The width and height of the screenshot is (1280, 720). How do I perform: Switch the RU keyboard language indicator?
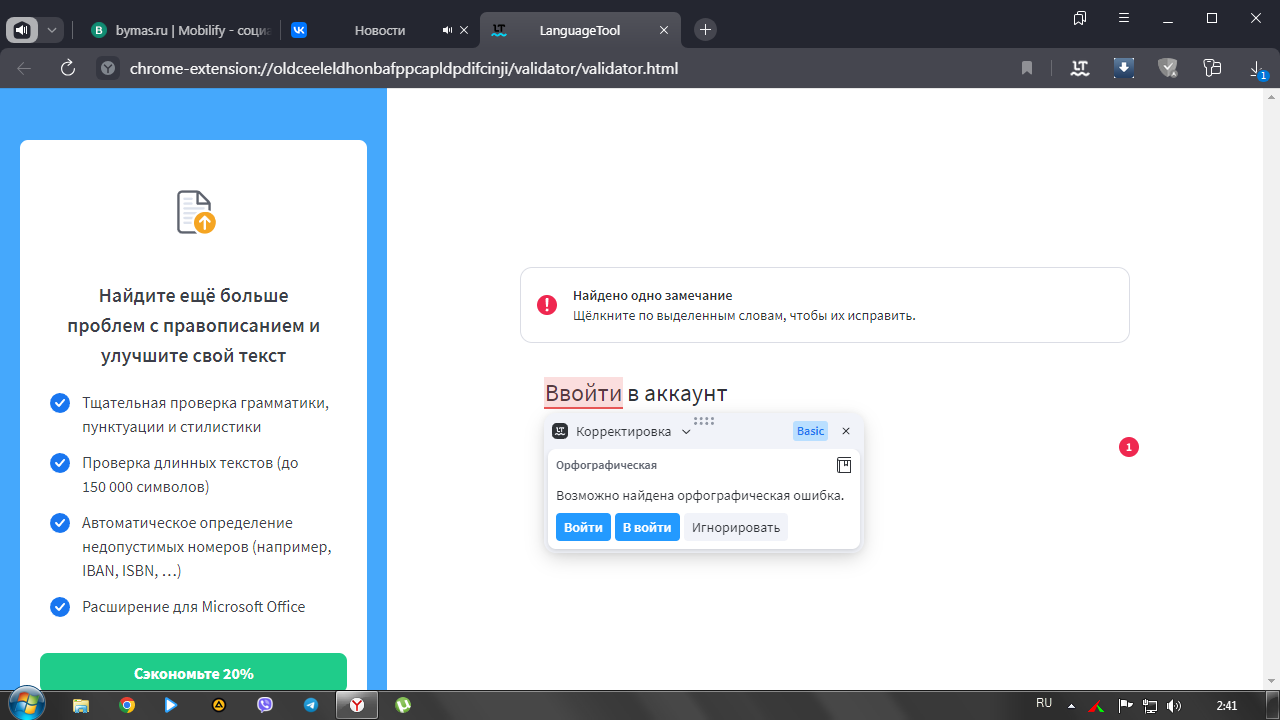(1044, 704)
